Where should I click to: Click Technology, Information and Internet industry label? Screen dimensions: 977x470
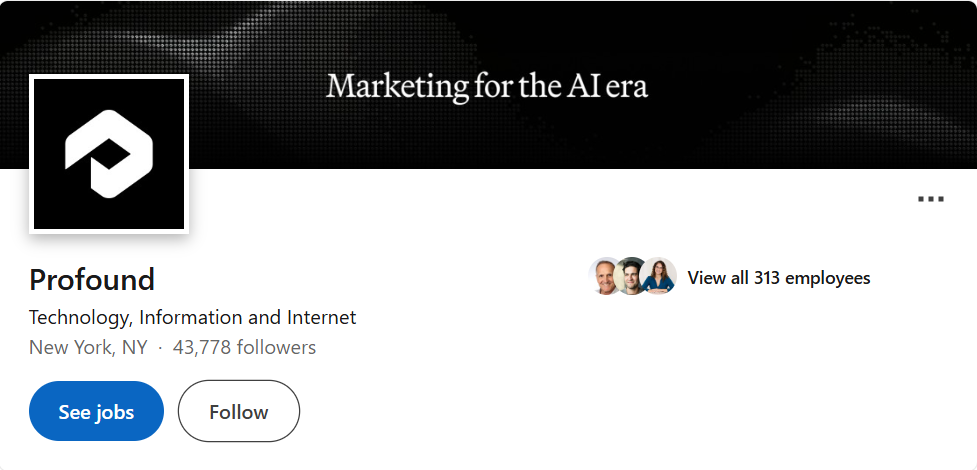pyautogui.click(x=193, y=317)
